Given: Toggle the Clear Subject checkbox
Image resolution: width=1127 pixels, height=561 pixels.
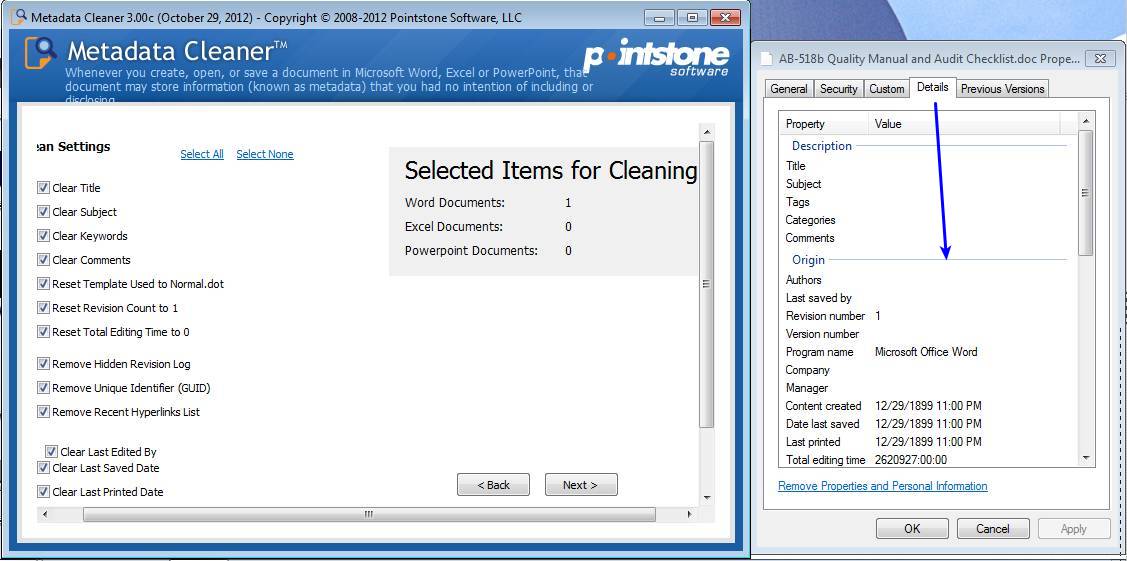Looking at the screenshot, I should (x=43, y=212).
